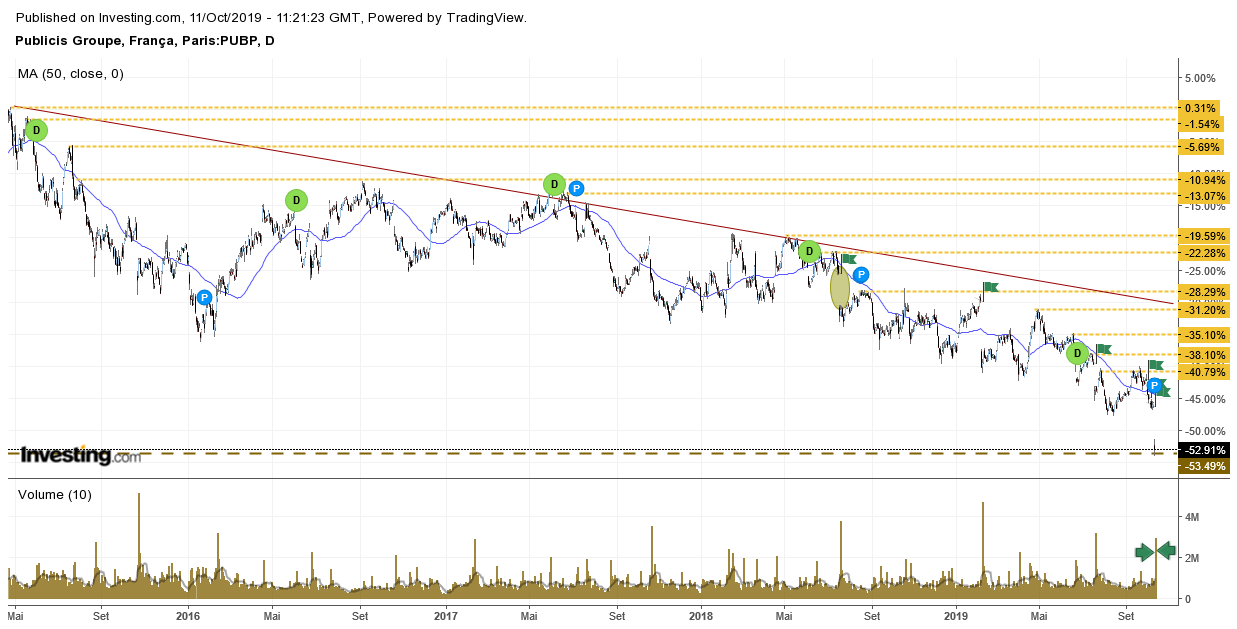Click the Mai label just after 2017
This screenshot has width=1237, height=629.
tap(531, 617)
